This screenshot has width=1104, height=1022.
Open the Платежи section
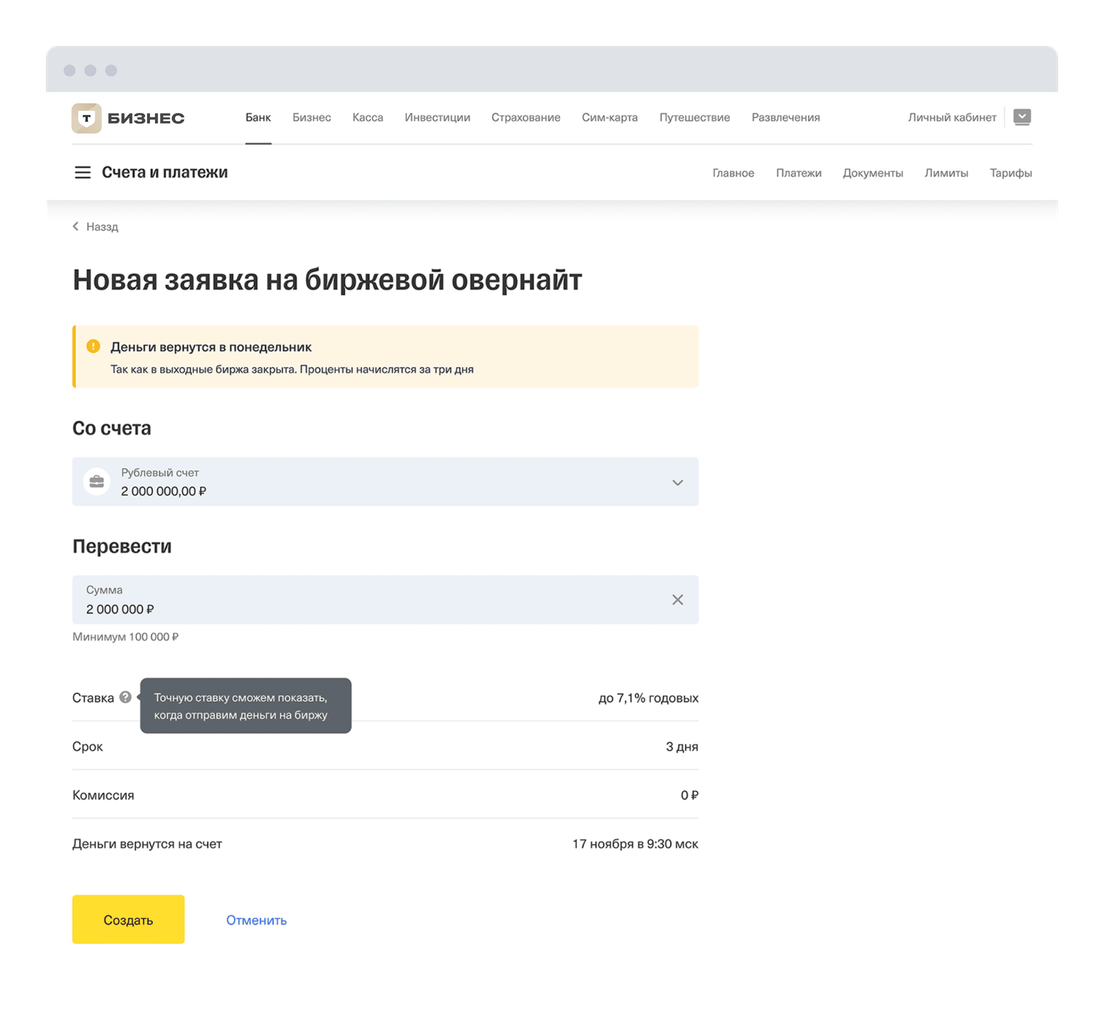pyautogui.click(x=798, y=173)
